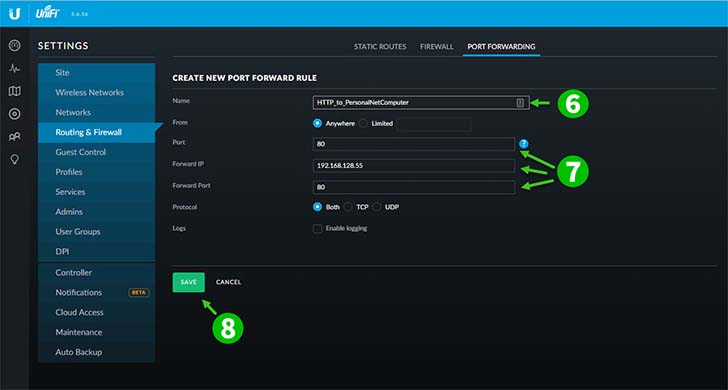Switch to Firewall tab
The width and height of the screenshot is (728, 390).
click(437, 47)
